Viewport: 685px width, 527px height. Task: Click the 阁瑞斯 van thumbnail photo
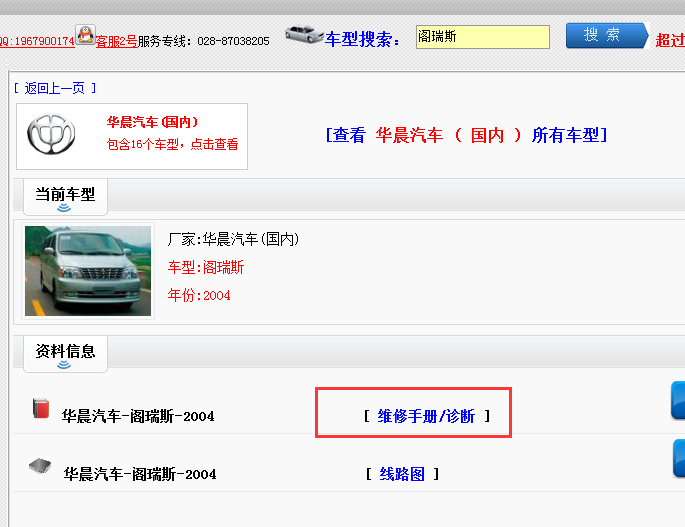[88, 271]
